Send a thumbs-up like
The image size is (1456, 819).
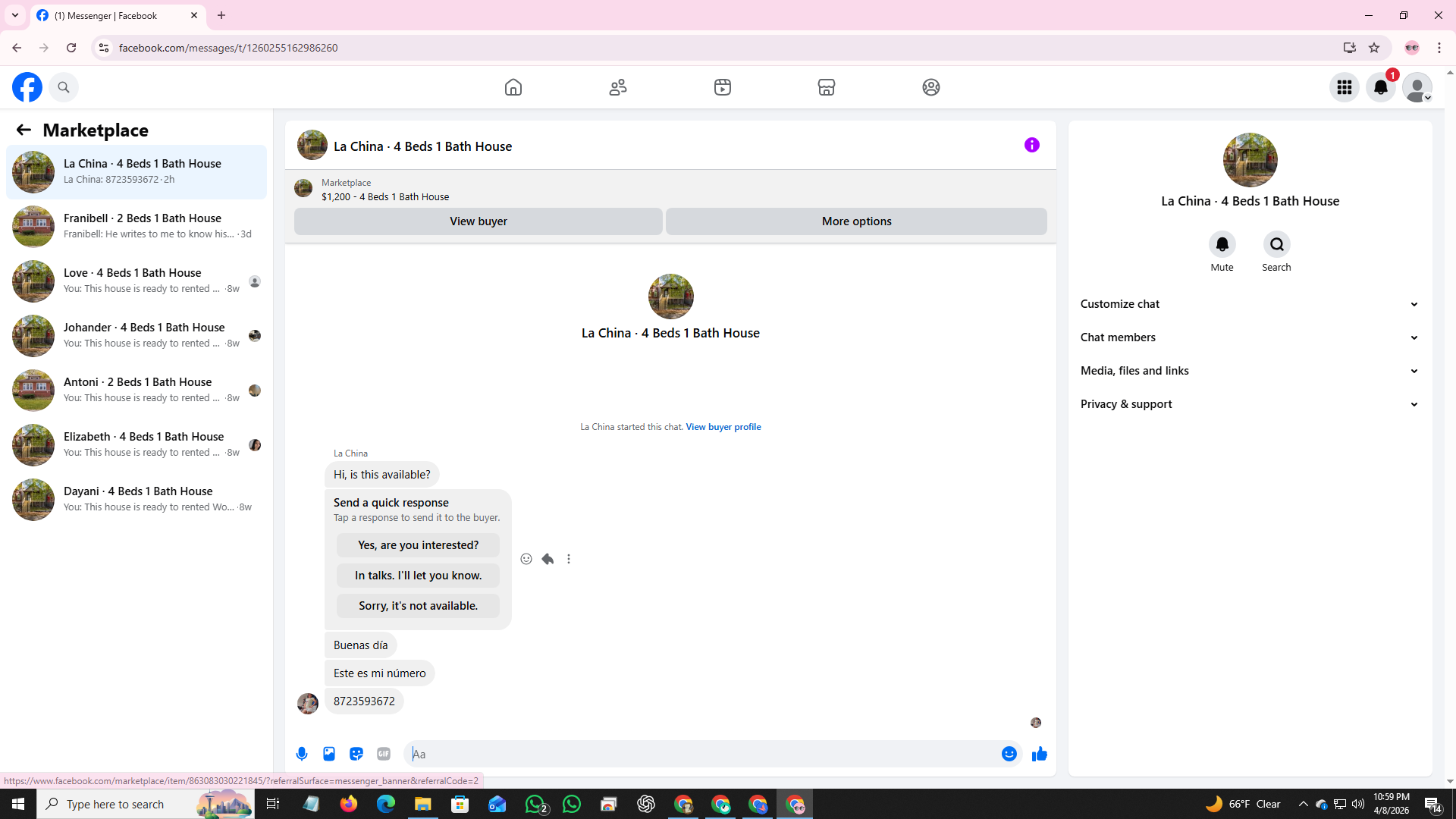1039,754
